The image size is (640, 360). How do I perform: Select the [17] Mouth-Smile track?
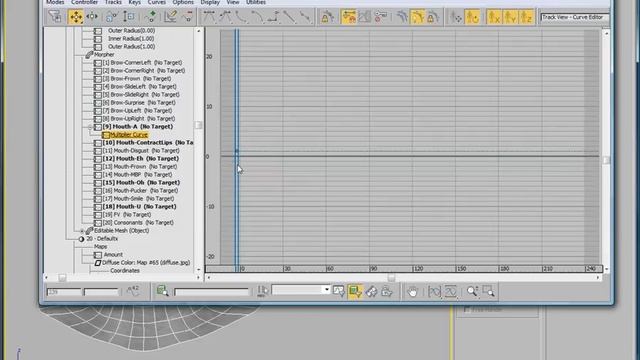click(x=138, y=198)
